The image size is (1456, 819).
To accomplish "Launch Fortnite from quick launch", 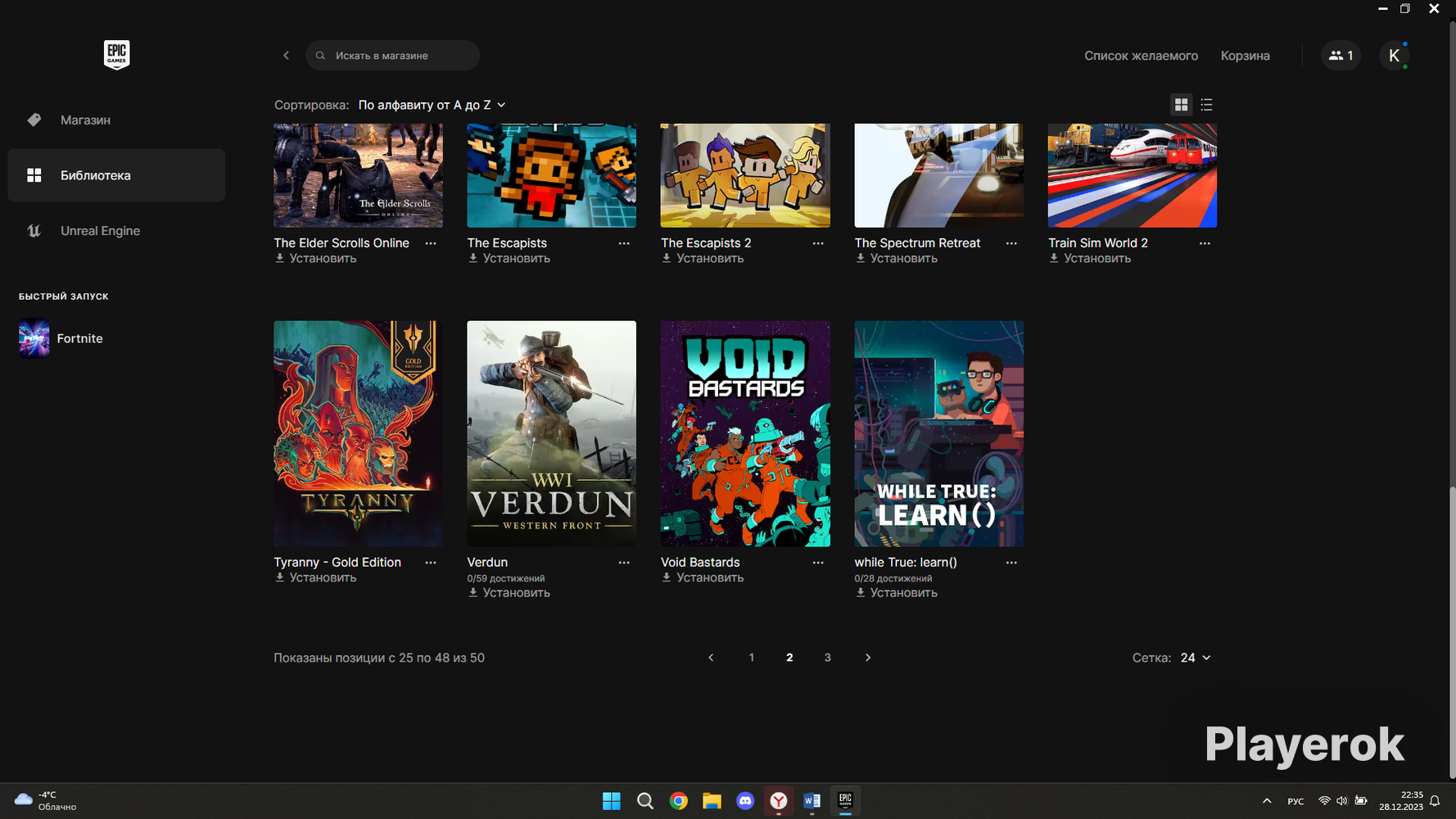I will coord(61,338).
